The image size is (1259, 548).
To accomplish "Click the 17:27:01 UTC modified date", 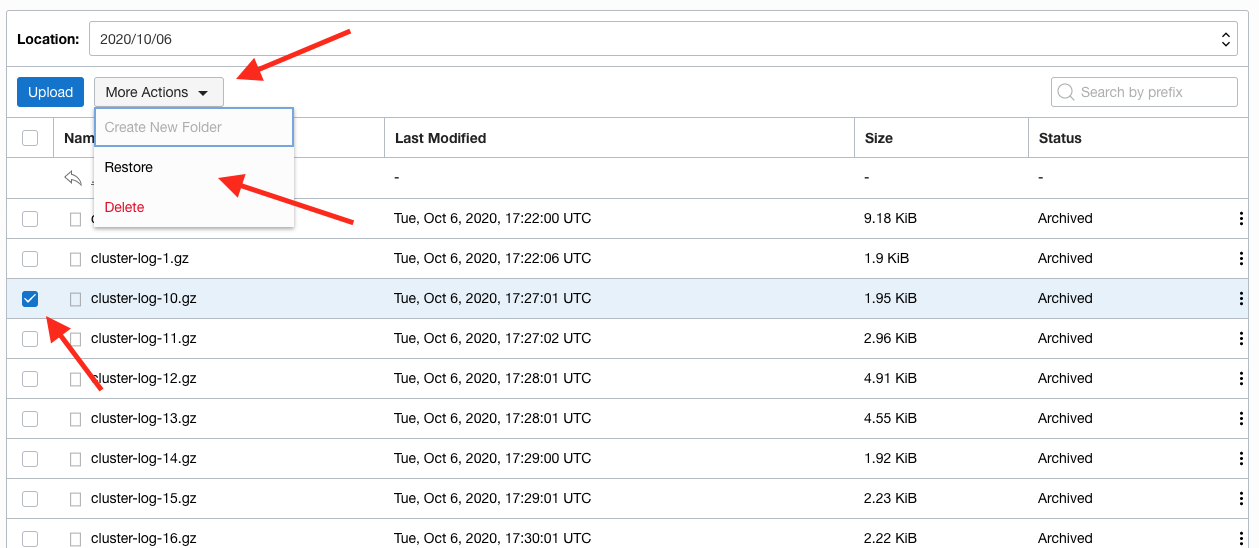I will (x=493, y=298).
